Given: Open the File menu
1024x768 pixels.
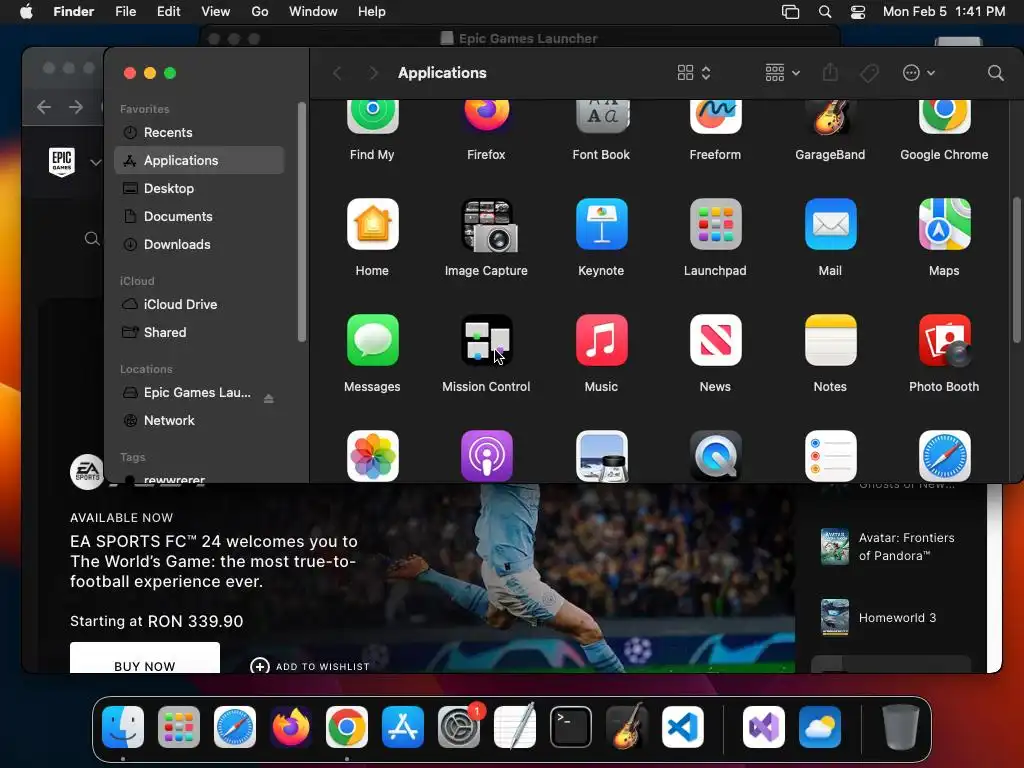Looking at the screenshot, I should pos(125,12).
